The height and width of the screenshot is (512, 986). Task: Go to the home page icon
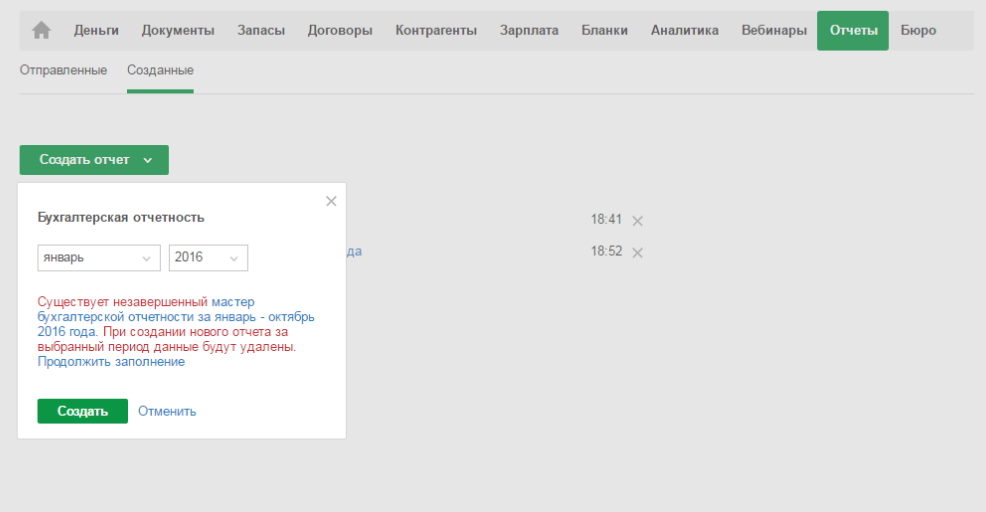point(42,30)
